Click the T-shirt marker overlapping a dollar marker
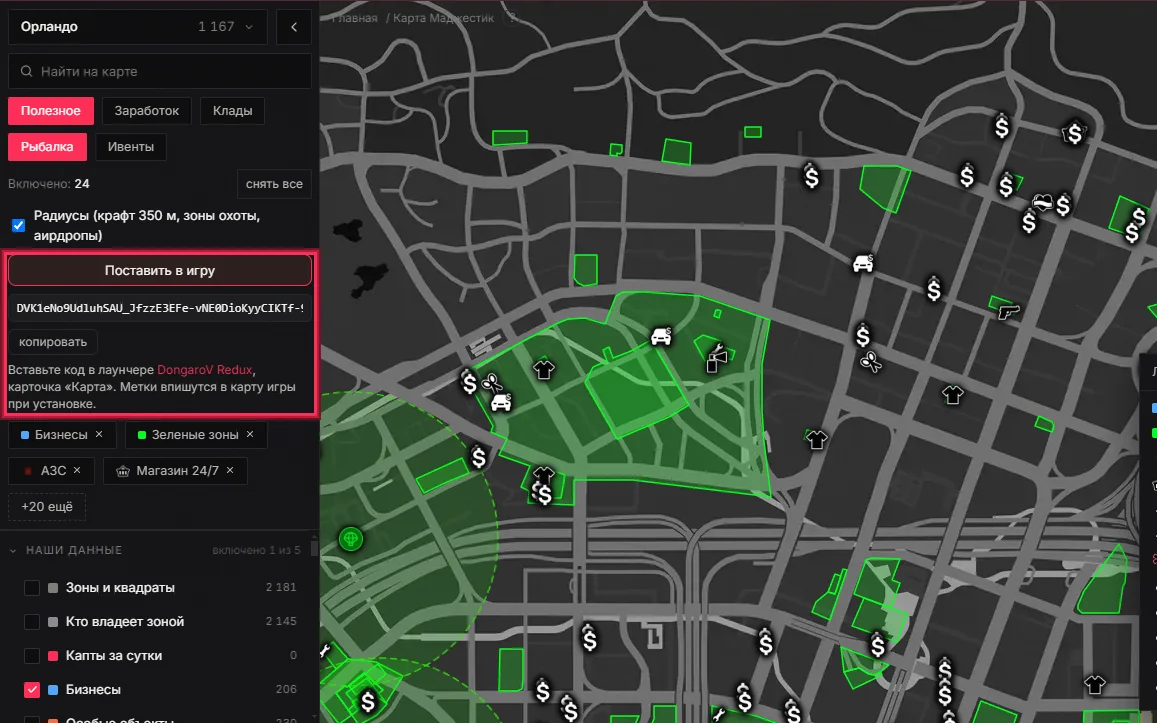The width and height of the screenshot is (1157, 723). pos(544,474)
